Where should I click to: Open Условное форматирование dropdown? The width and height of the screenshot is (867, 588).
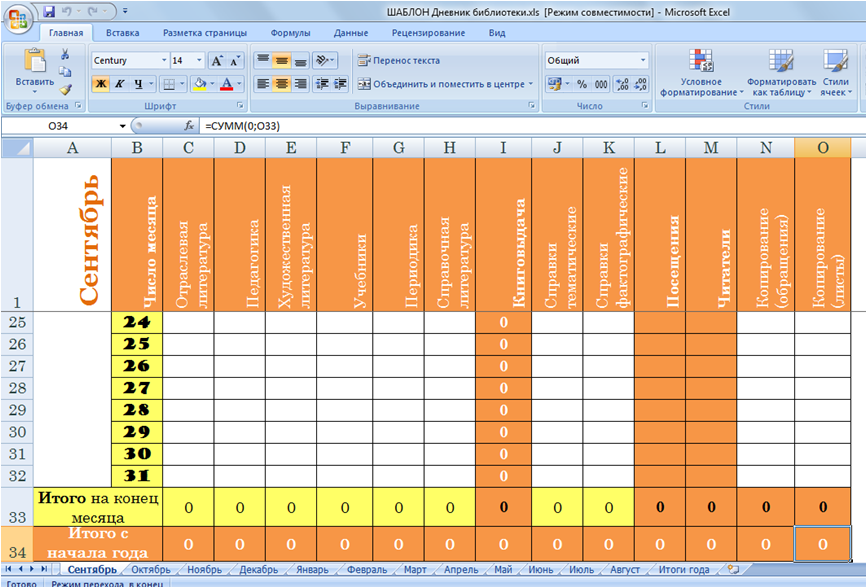tap(702, 72)
